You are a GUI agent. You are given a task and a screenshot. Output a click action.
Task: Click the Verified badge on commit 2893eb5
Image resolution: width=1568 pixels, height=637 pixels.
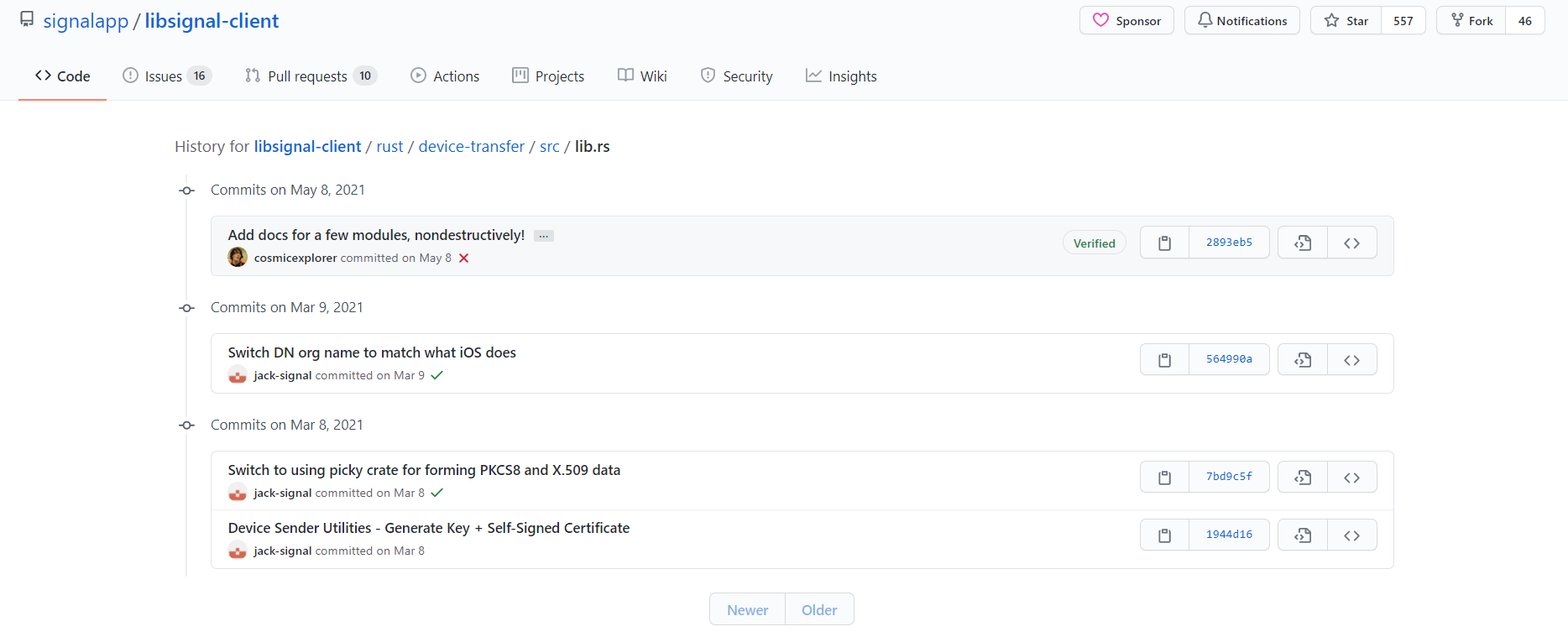coord(1094,243)
